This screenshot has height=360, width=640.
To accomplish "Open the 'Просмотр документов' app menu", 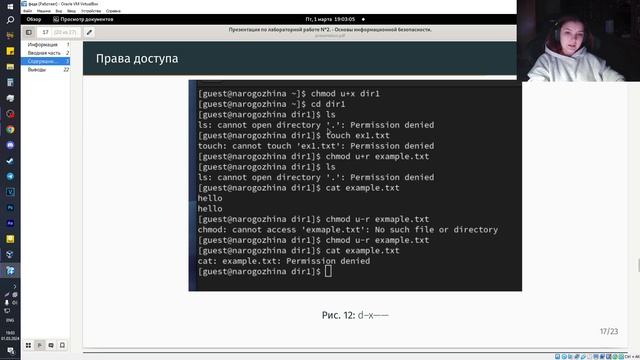I will [x=83, y=19].
